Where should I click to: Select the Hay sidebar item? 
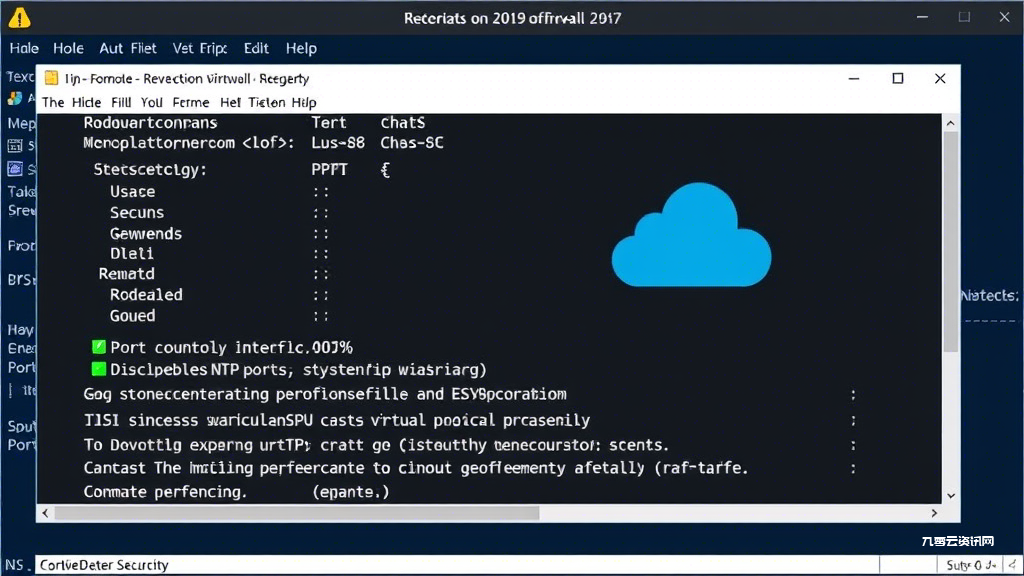point(21,330)
